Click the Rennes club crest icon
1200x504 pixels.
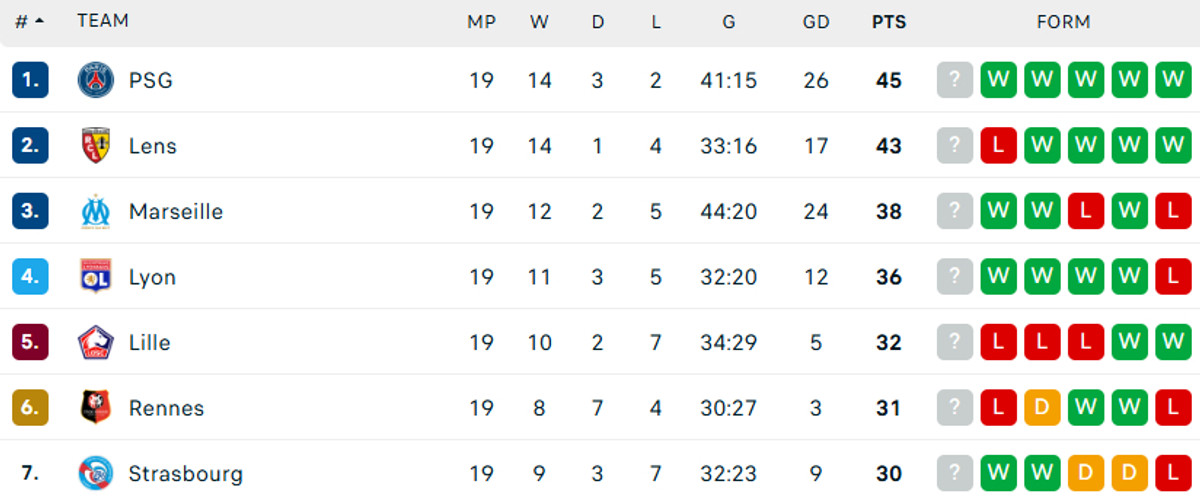[96, 408]
